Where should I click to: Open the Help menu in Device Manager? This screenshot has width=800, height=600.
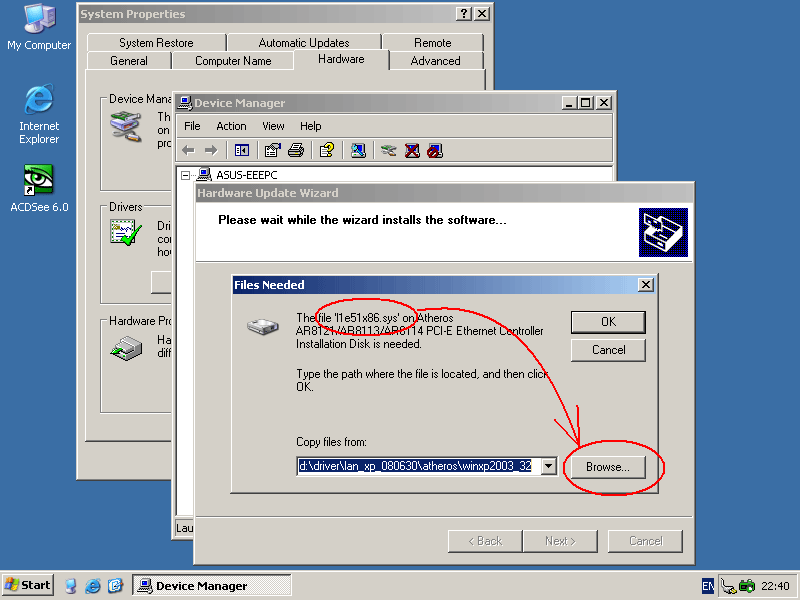(310, 126)
